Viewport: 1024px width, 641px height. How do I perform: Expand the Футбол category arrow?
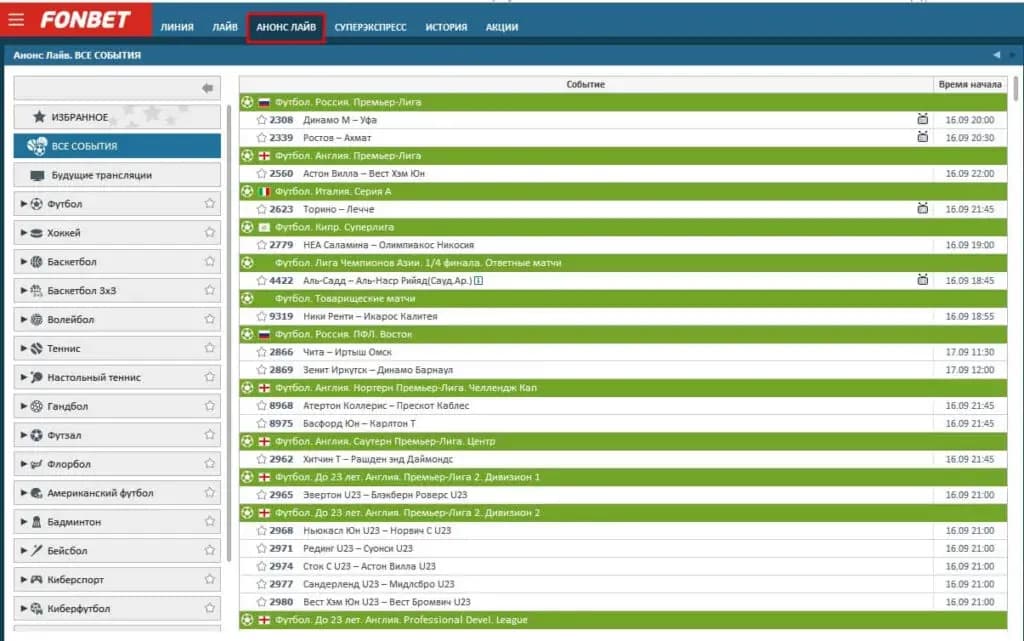tap(24, 204)
